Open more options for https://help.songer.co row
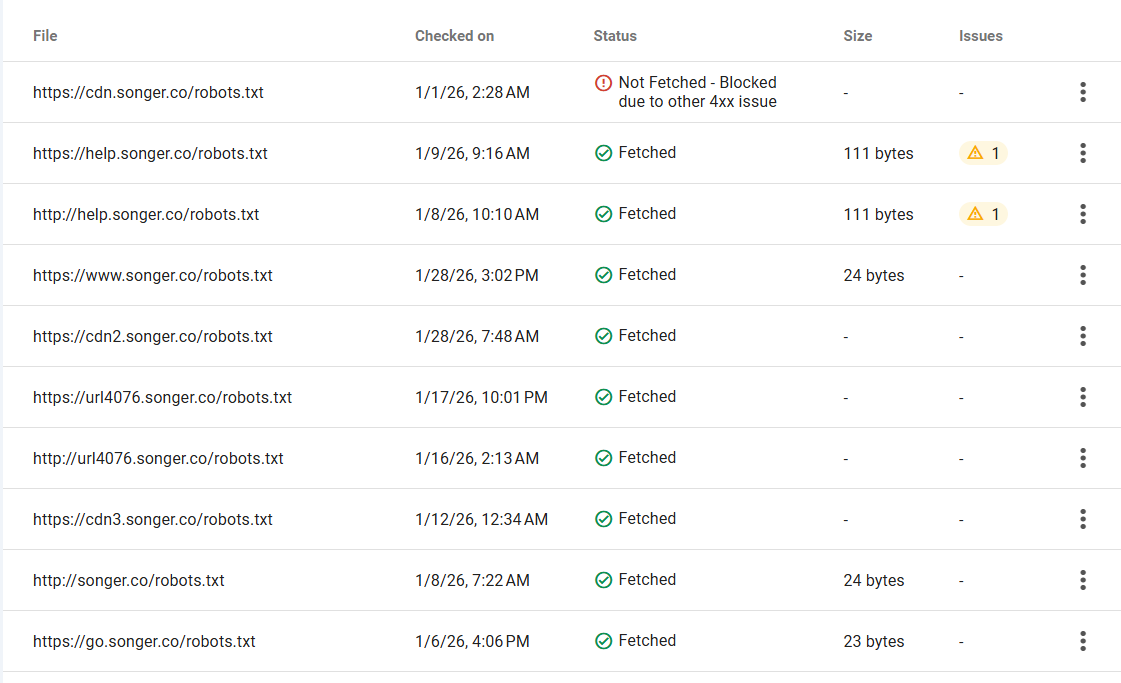 pos(1083,153)
